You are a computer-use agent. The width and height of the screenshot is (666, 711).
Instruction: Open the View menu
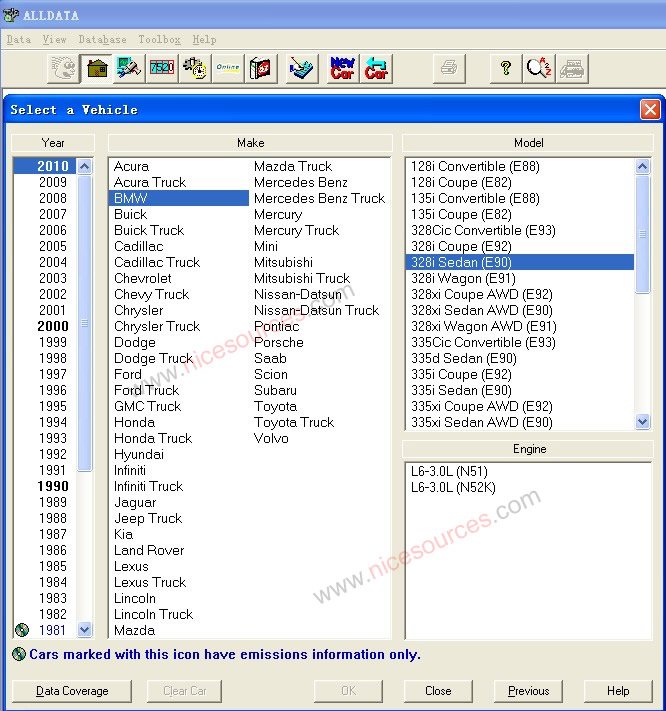(54, 39)
